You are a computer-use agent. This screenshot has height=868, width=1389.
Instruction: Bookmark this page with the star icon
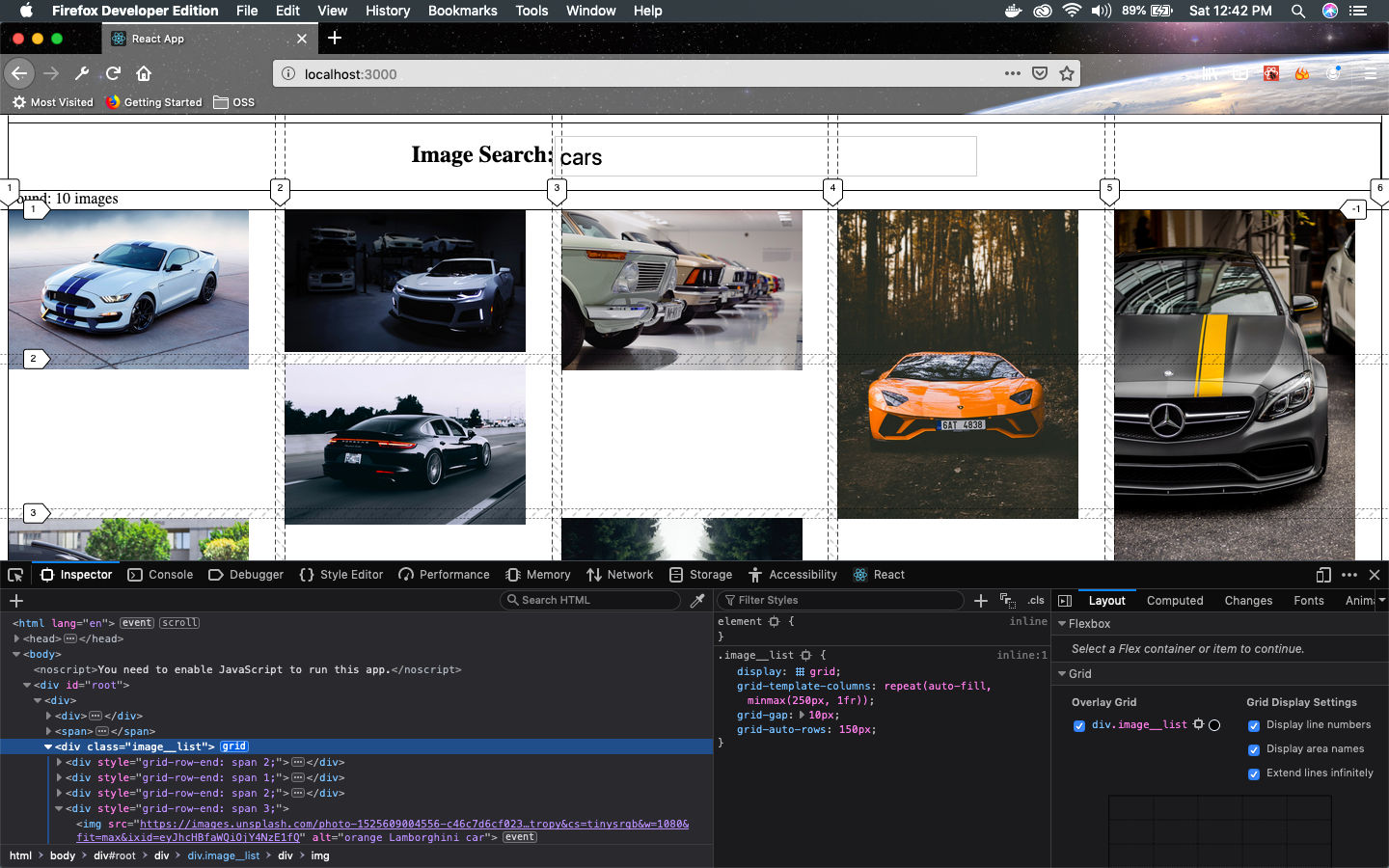point(1067,73)
